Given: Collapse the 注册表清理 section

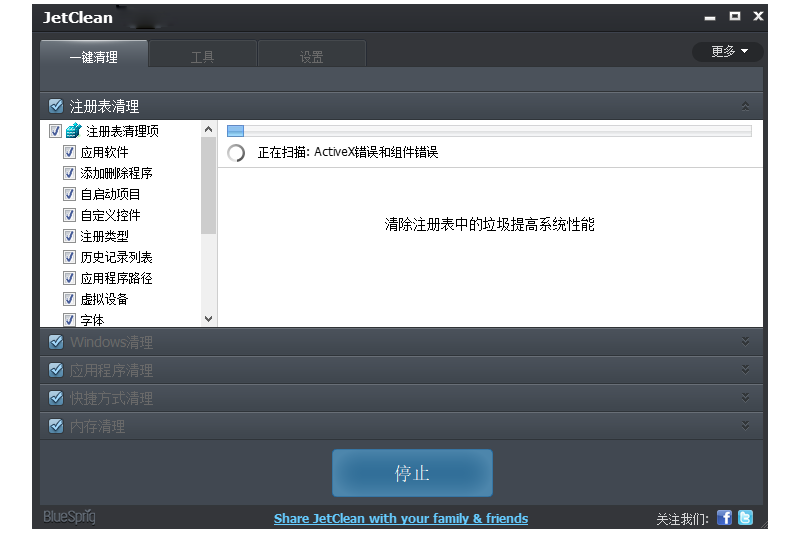Looking at the screenshot, I should click(x=745, y=106).
